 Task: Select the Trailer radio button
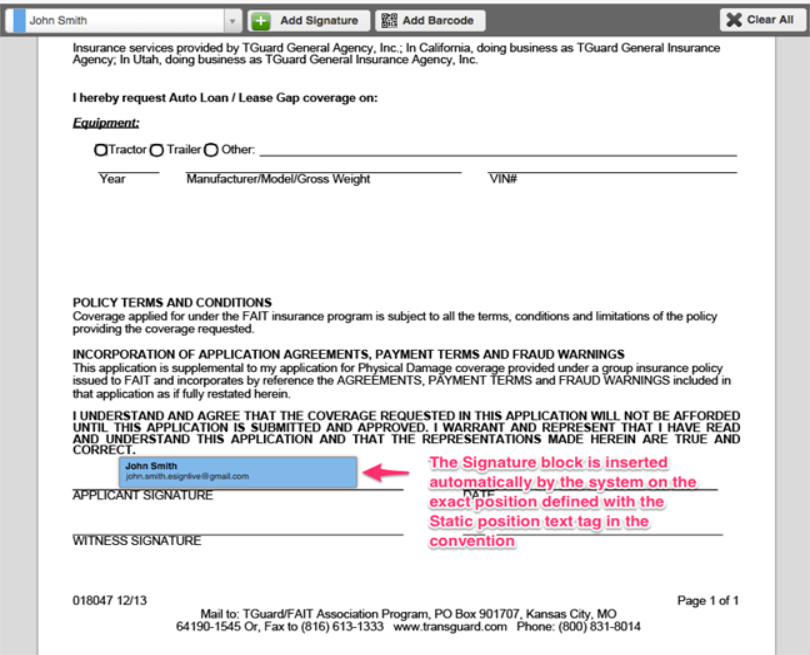(x=157, y=150)
